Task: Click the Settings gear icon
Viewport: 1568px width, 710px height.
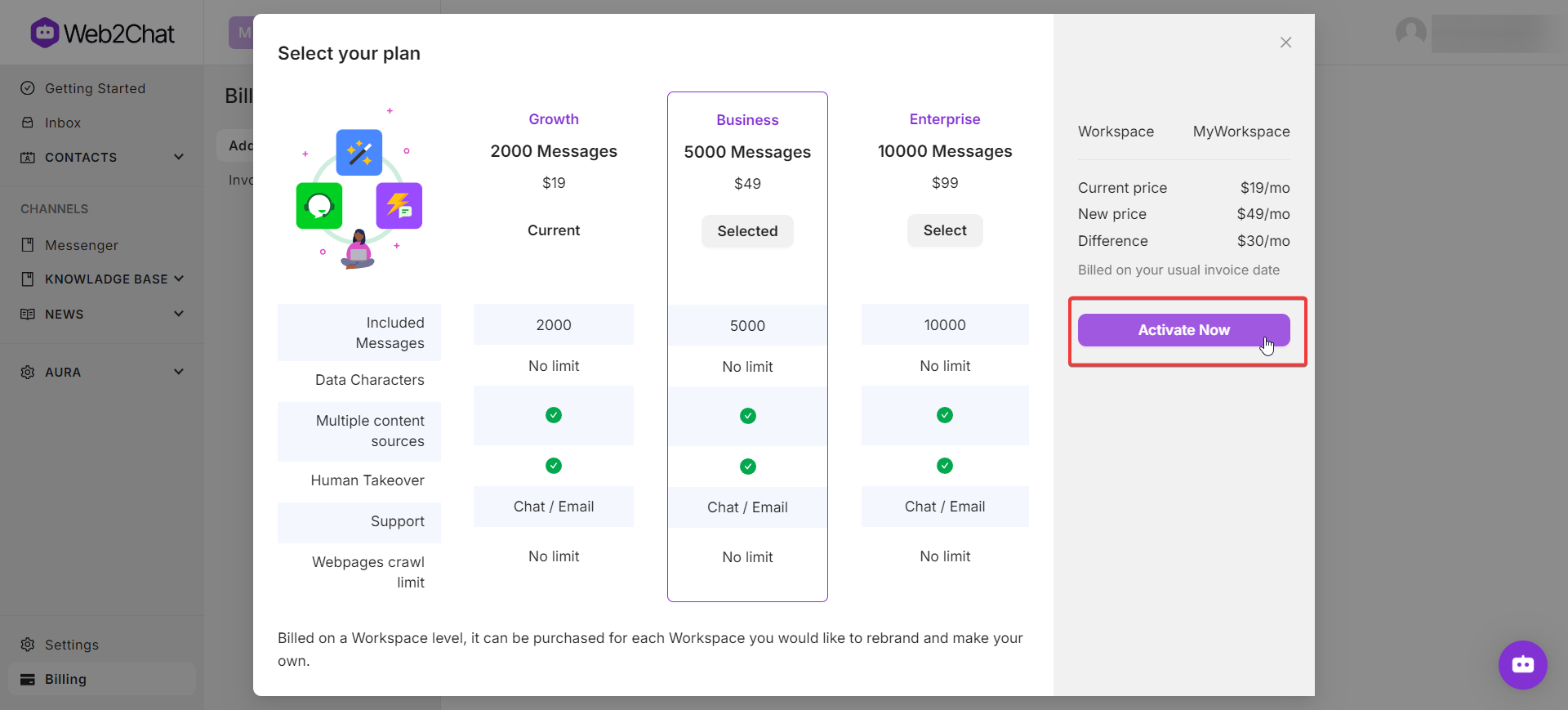Action: tap(28, 645)
